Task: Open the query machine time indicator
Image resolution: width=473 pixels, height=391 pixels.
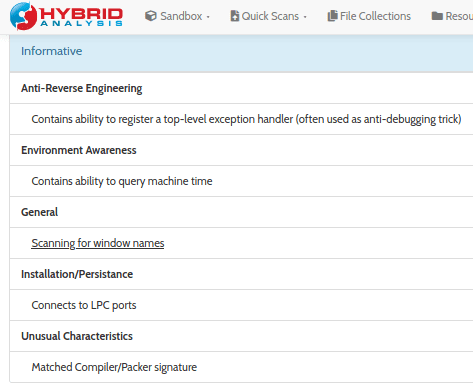Action: 122,181
